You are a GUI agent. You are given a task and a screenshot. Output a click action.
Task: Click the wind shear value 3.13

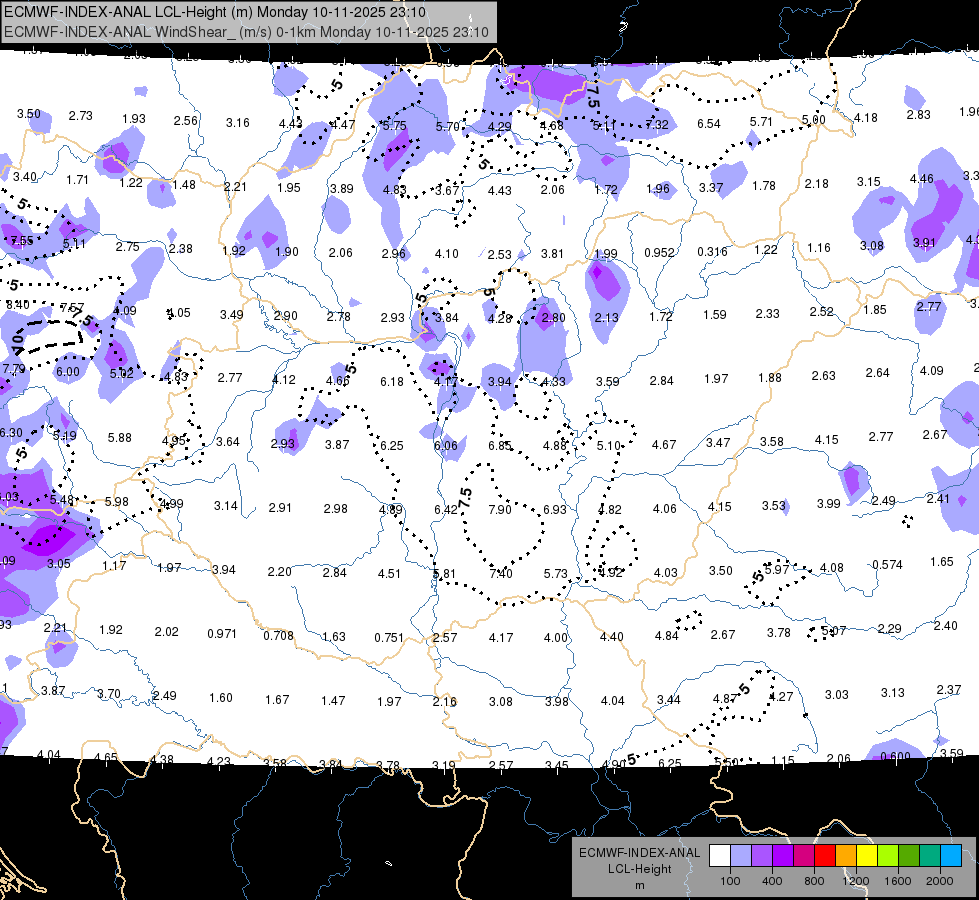tap(893, 693)
